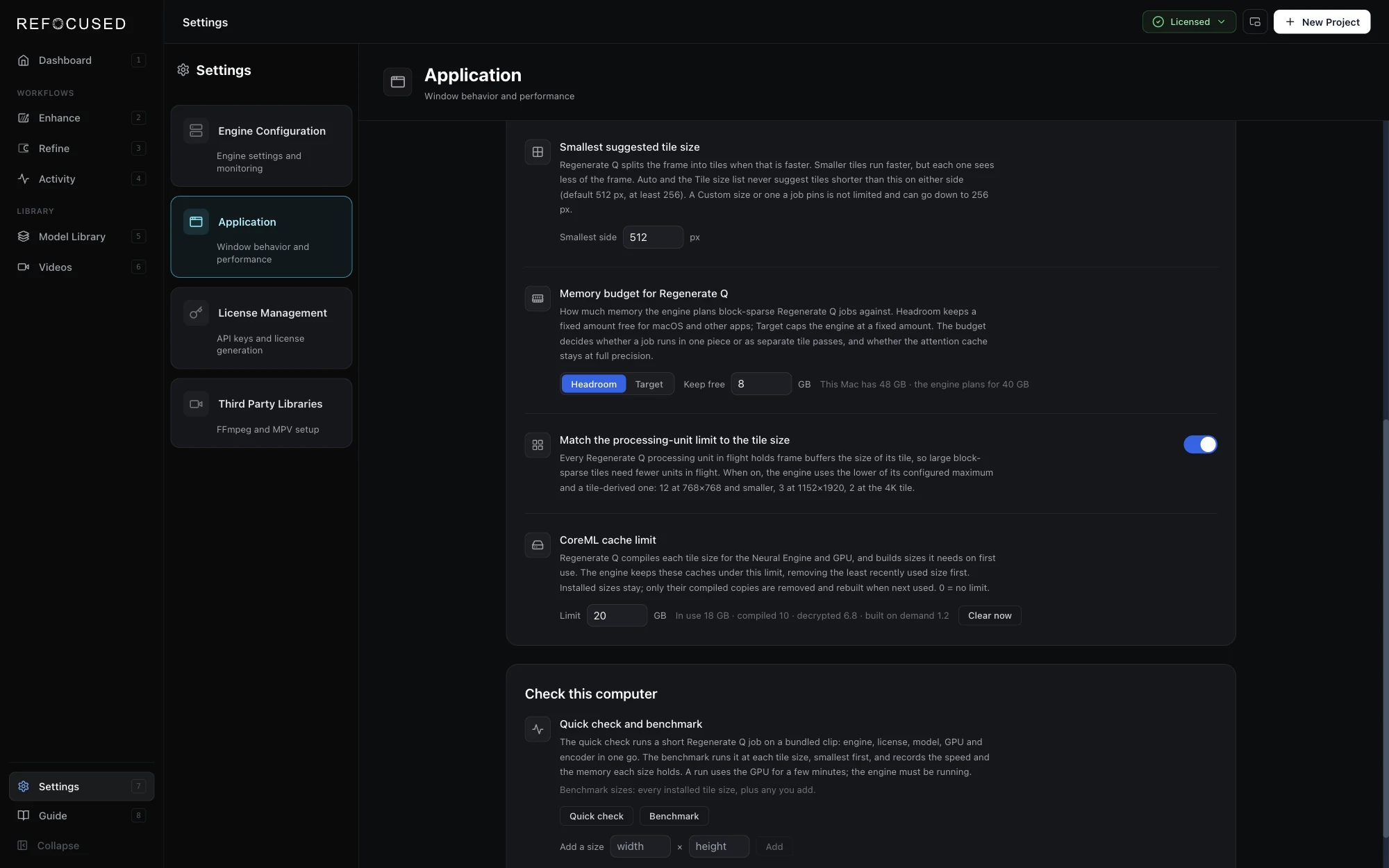The image size is (1389, 868).
Task: Click the benchmark height field
Action: (x=719, y=846)
